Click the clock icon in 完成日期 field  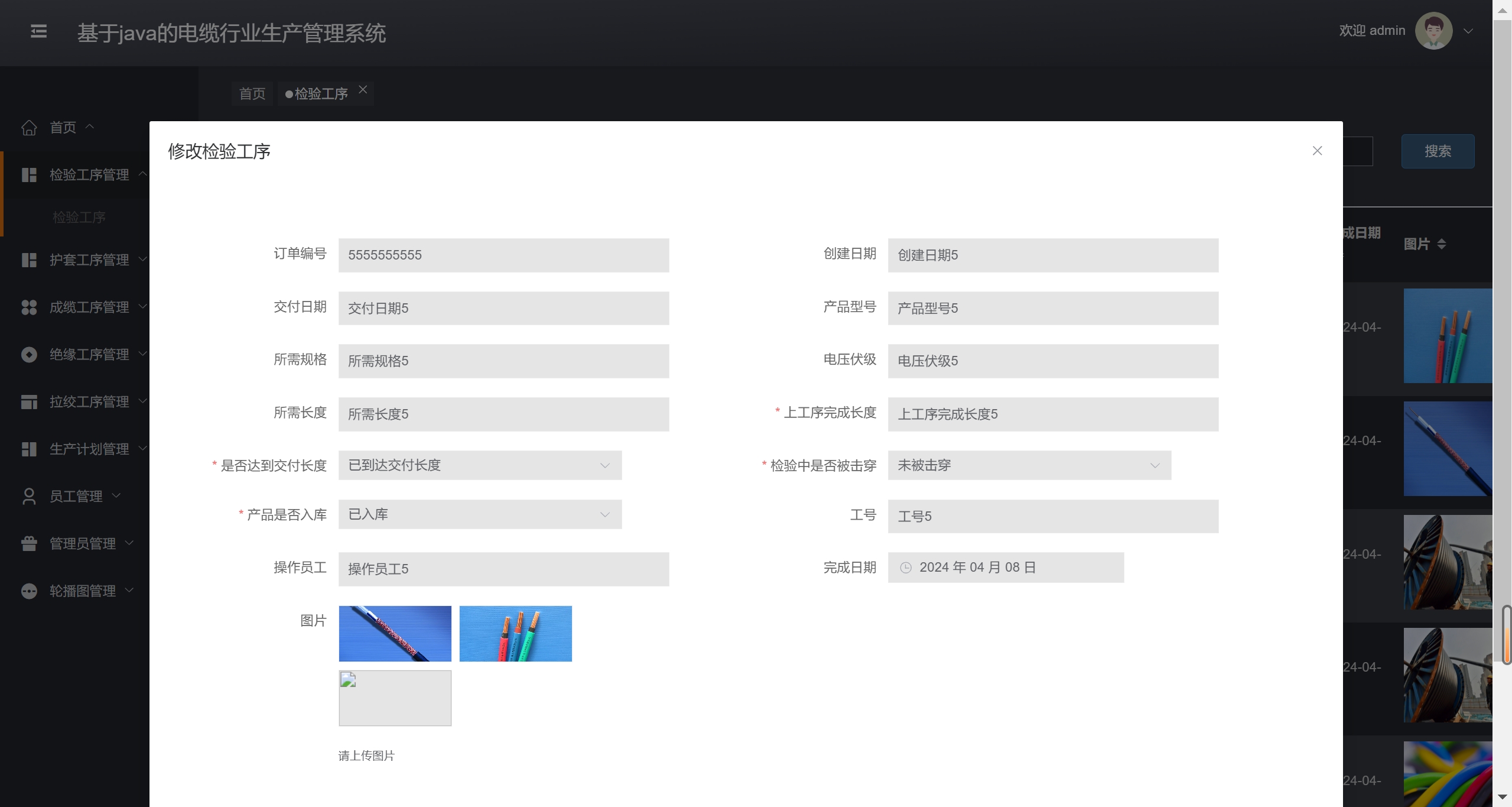point(905,568)
